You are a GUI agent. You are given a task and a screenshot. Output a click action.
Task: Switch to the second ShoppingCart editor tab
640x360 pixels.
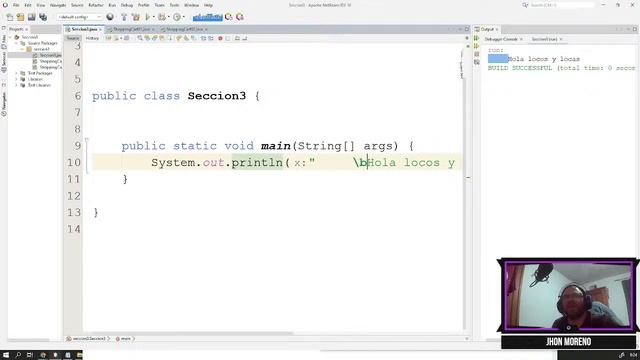pos(184,29)
